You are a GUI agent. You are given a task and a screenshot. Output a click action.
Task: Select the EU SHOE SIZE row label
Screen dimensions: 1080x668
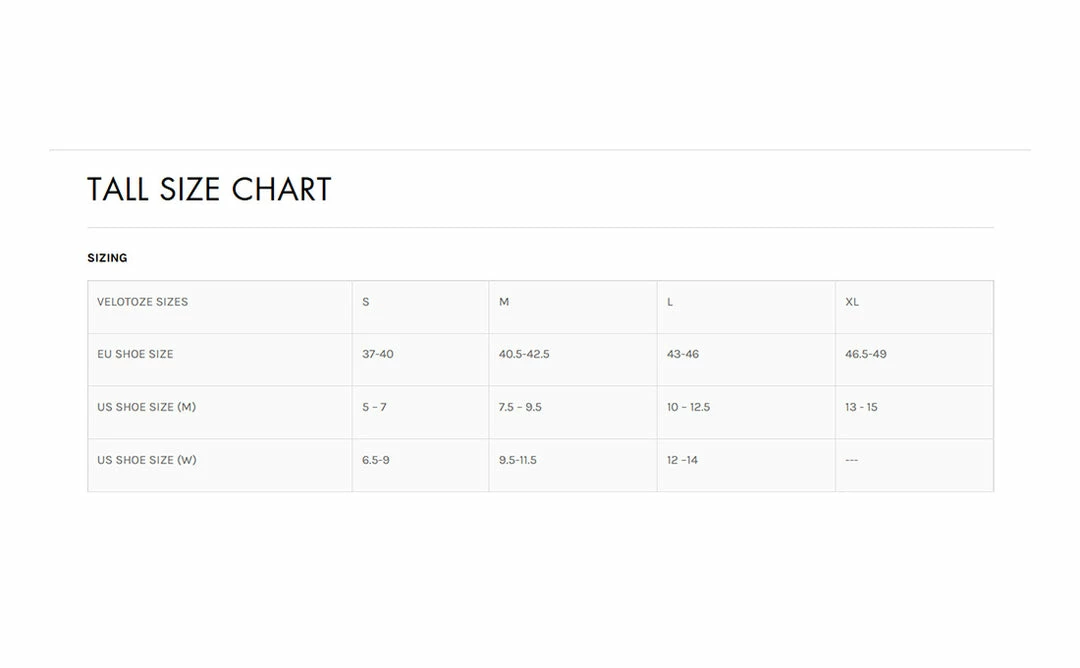pos(135,354)
